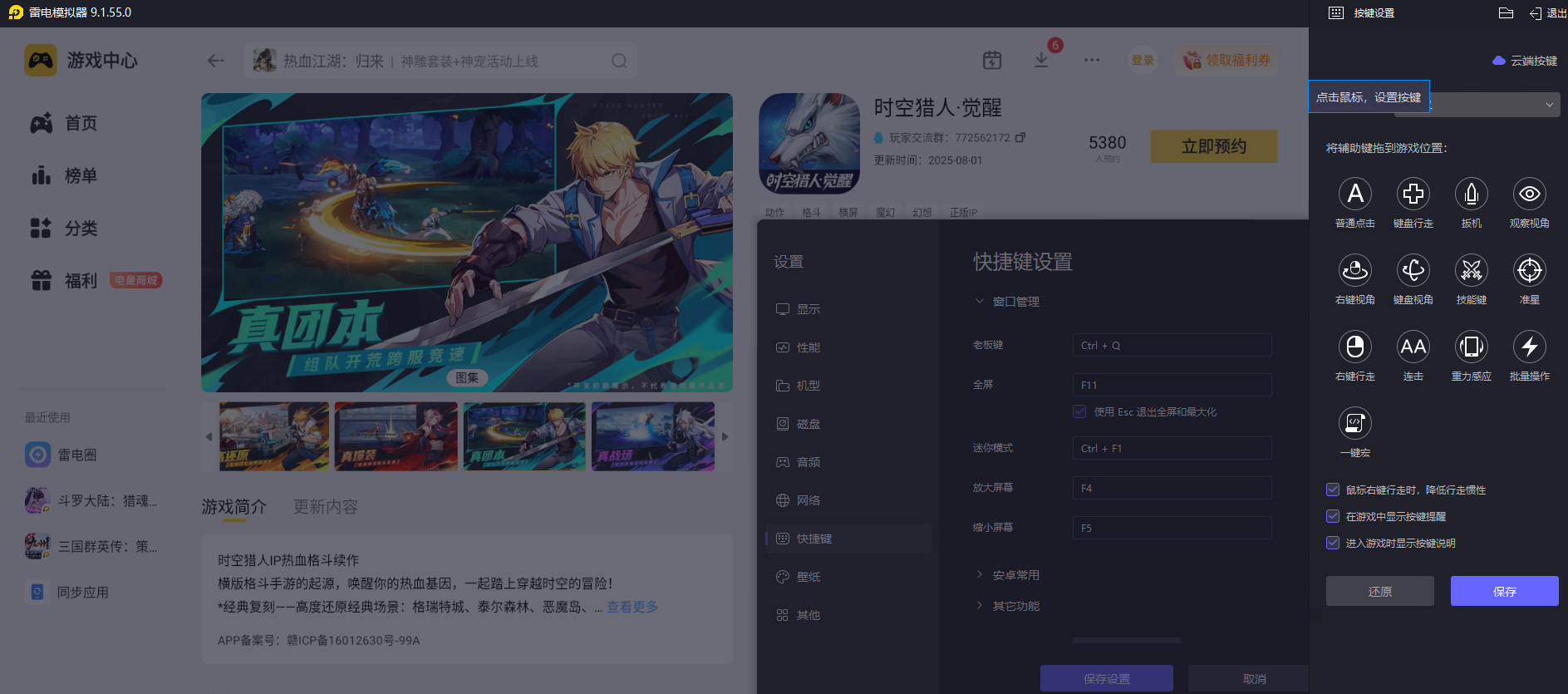Click the 缩小屏幕 F5 shortcut field
This screenshot has width=1568, height=694.
[x=1172, y=528]
